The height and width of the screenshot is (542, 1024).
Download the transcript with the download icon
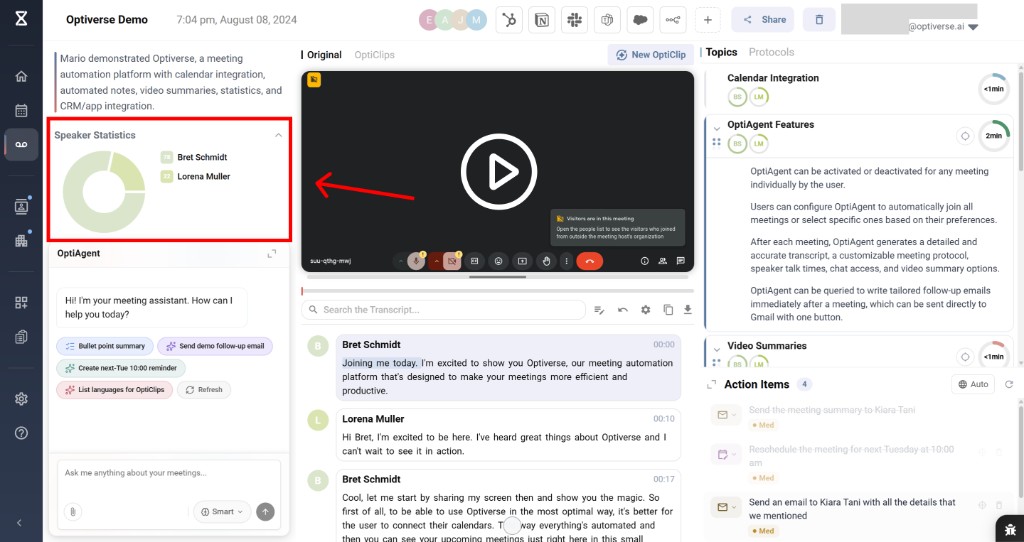point(688,310)
